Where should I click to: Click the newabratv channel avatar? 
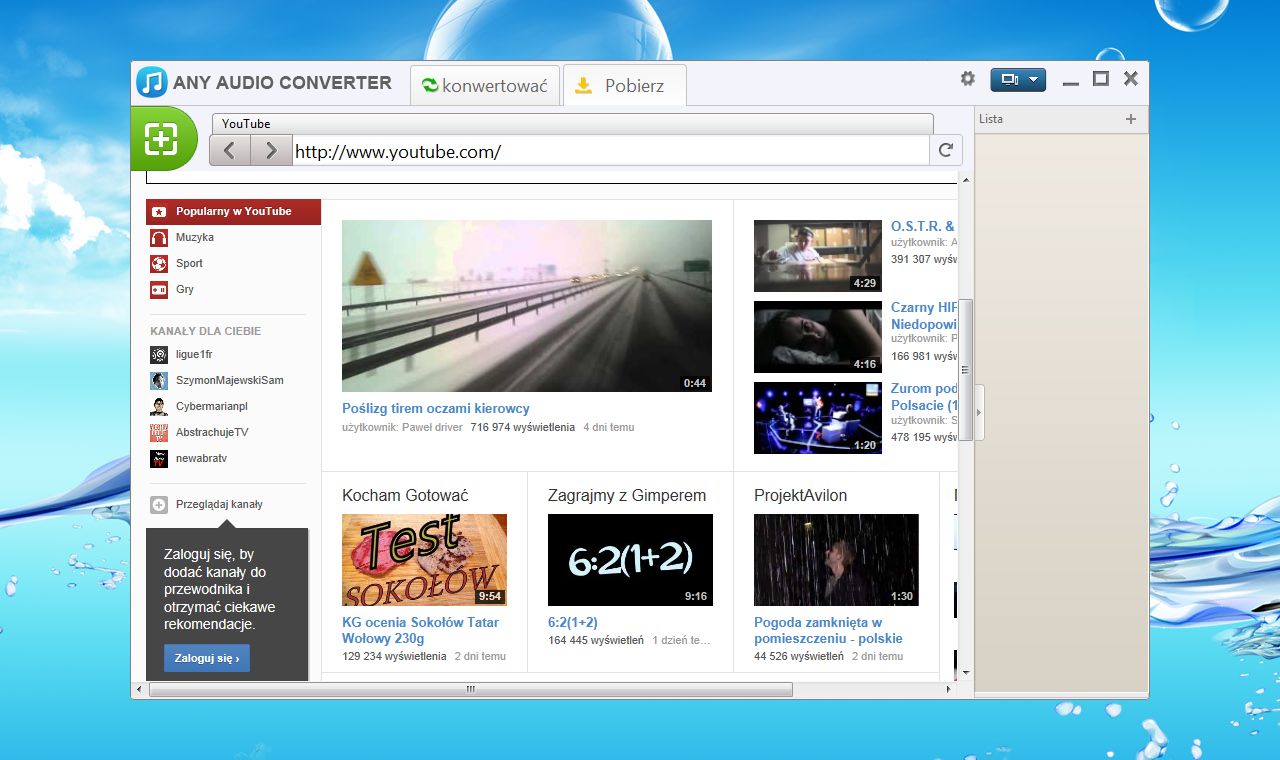(x=158, y=459)
